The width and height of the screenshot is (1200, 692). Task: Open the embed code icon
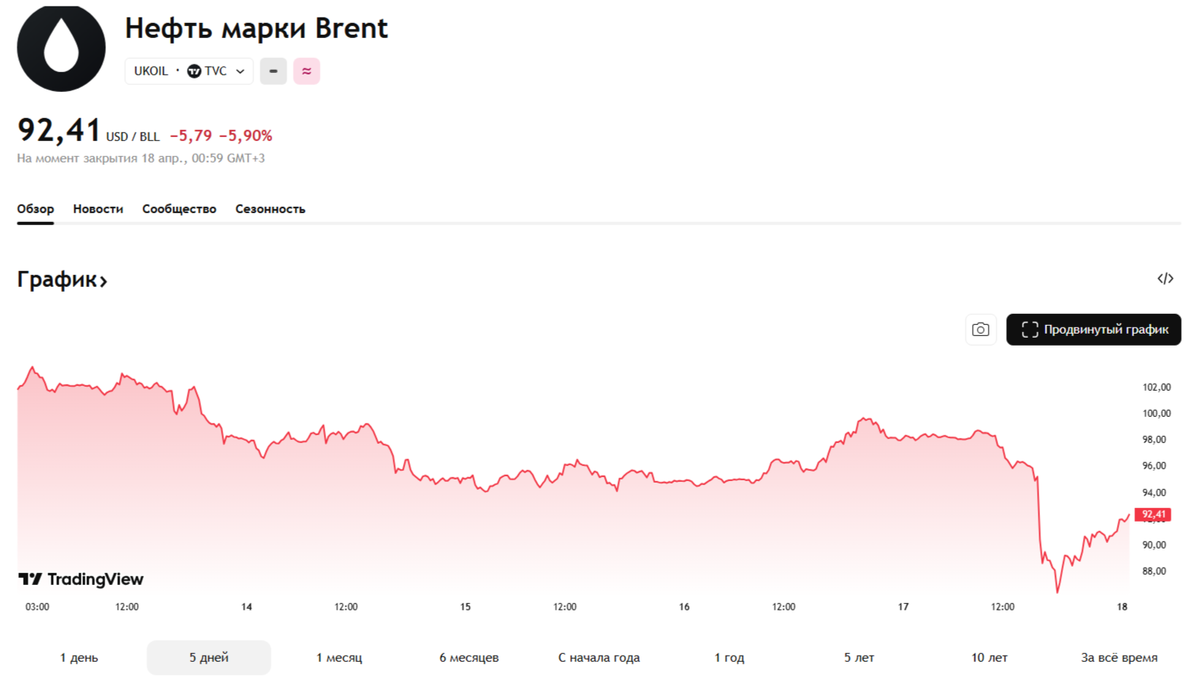point(1165,279)
